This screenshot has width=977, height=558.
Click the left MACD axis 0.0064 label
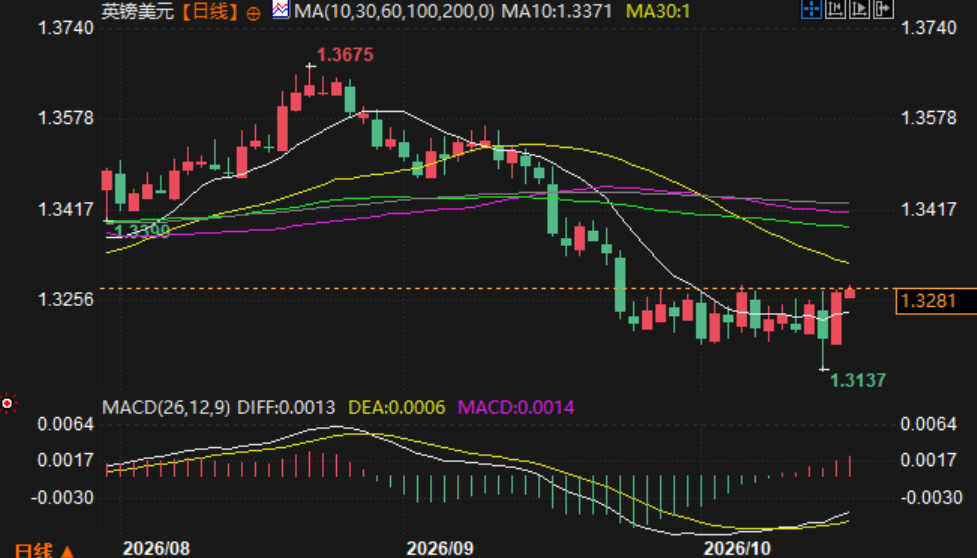[x=66, y=425]
